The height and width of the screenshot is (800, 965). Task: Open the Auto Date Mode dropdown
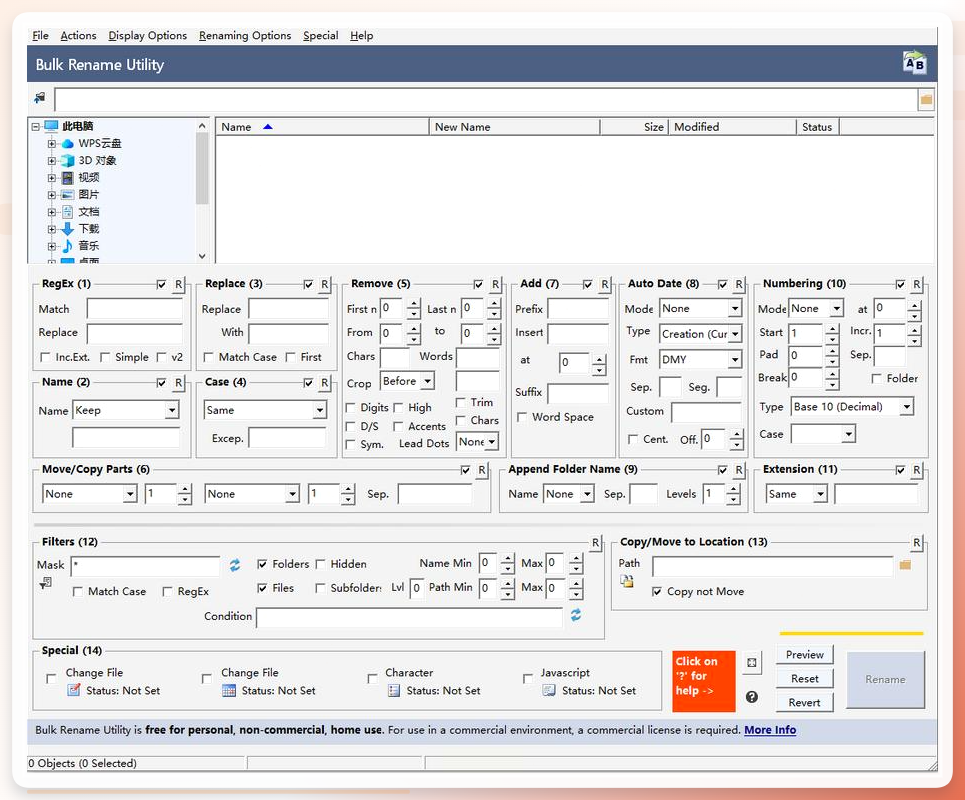(735, 308)
